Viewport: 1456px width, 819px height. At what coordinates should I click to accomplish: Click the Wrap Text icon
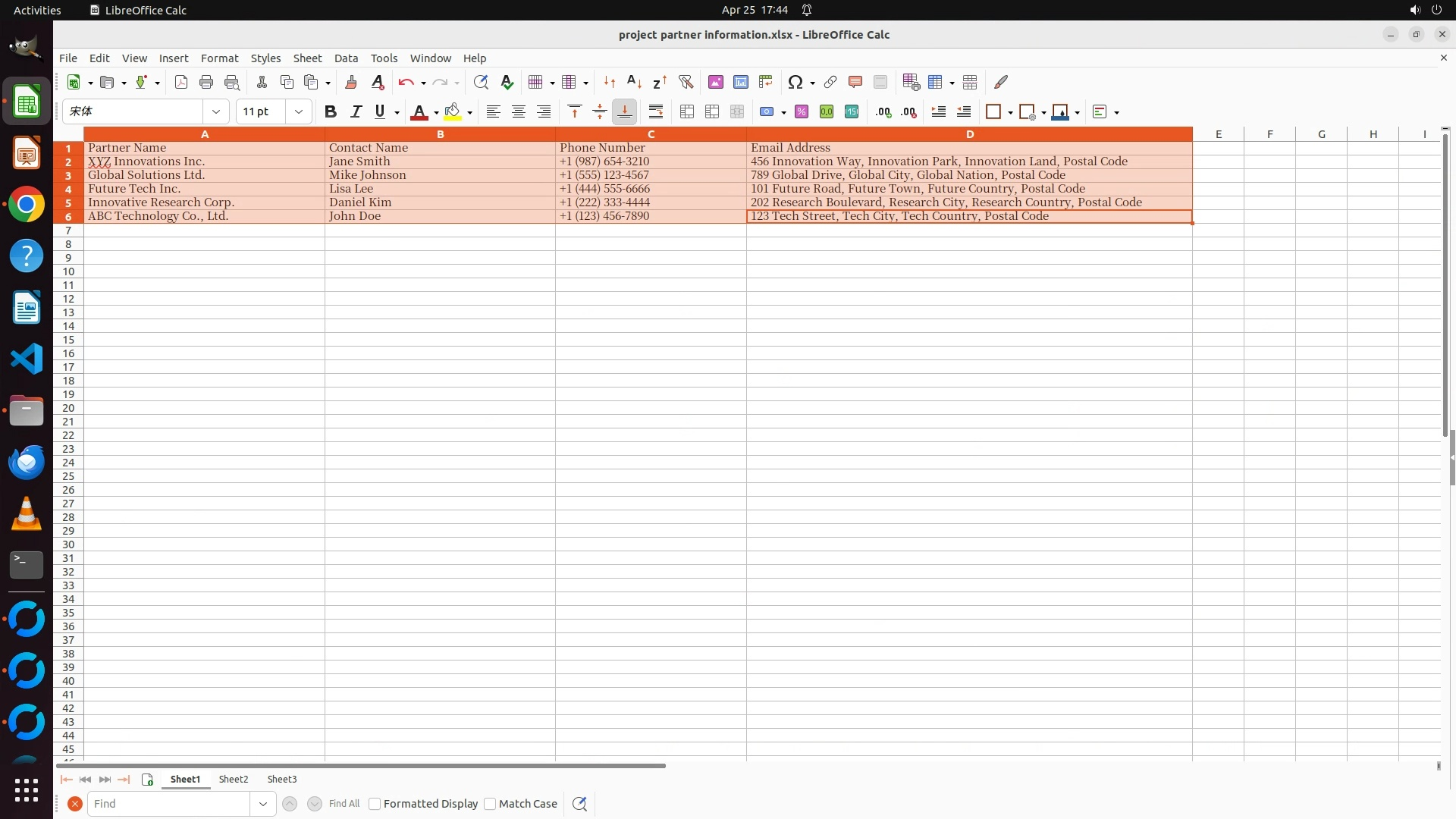click(656, 112)
